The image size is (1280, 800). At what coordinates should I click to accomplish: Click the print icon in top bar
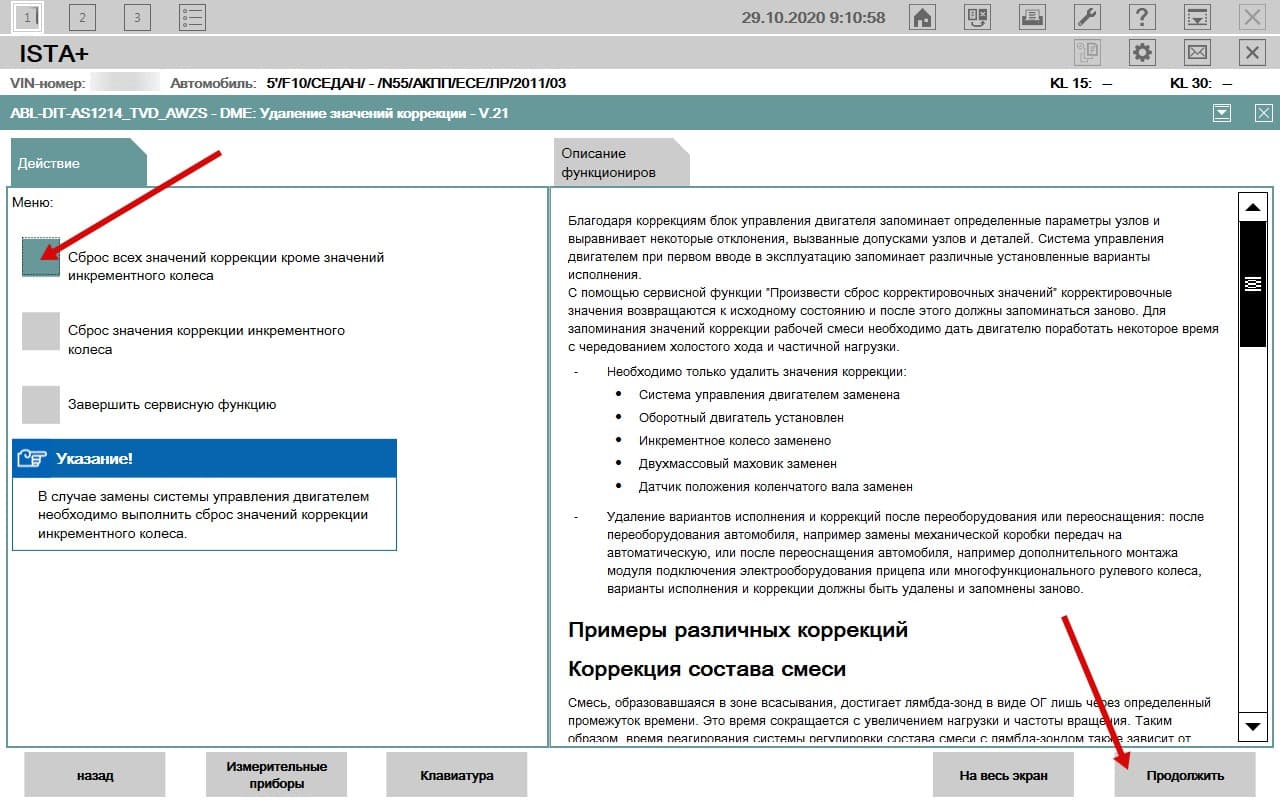pos(1033,16)
